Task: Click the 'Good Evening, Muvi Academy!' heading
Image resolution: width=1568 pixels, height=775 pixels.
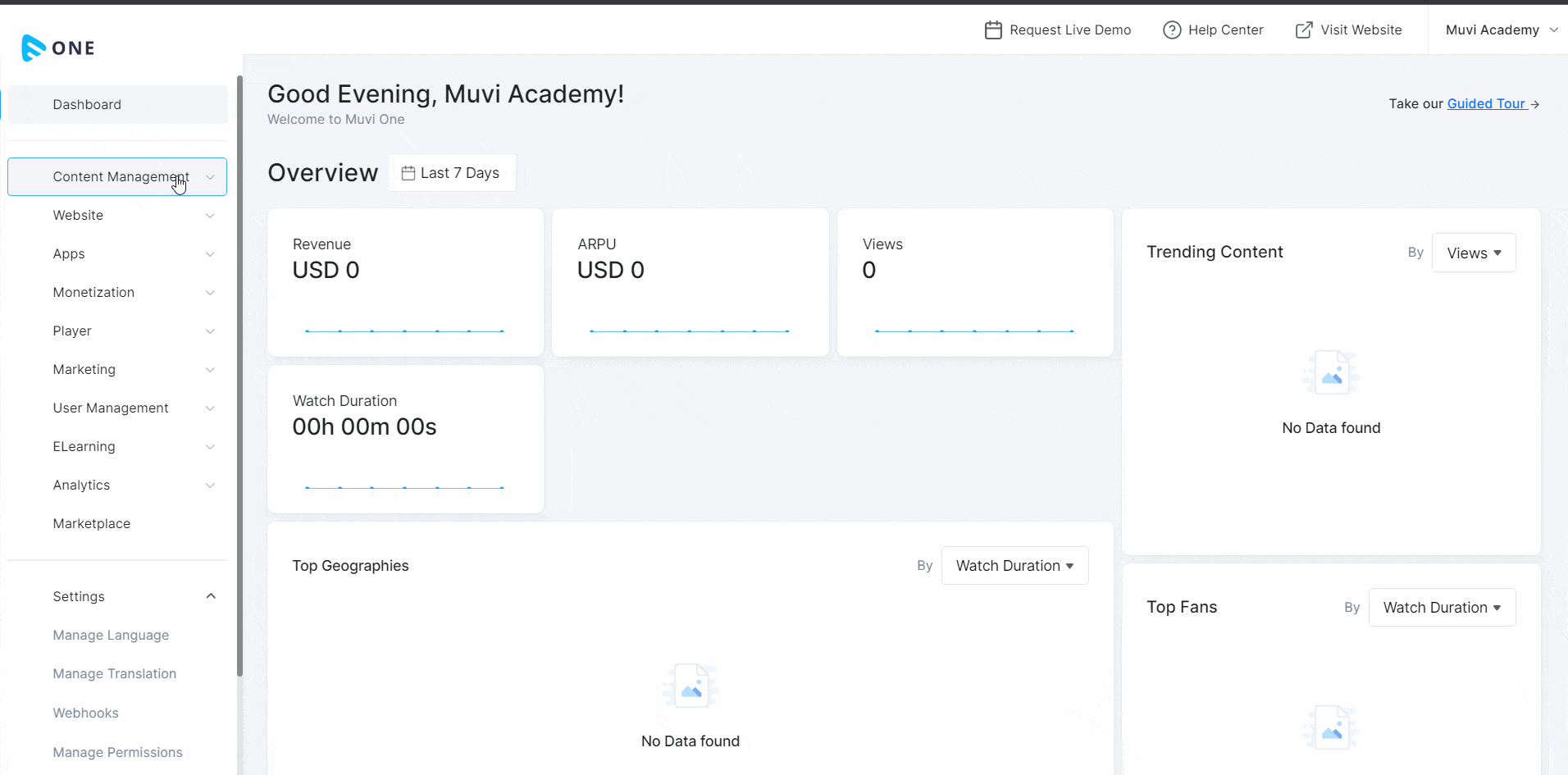Action: tap(446, 94)
